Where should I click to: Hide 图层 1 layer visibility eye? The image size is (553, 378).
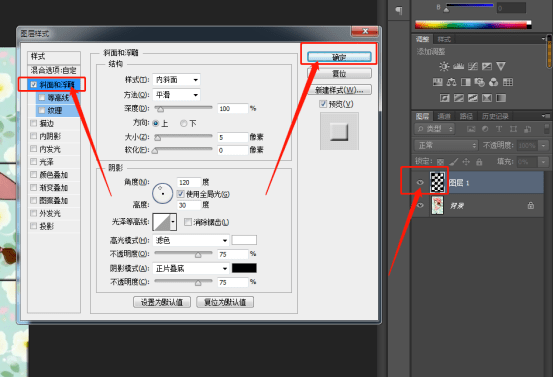pos(420,183)
